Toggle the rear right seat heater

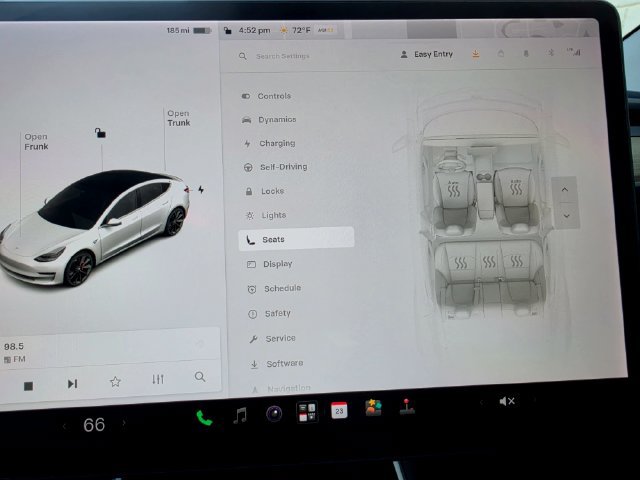[x=516, y=261]
